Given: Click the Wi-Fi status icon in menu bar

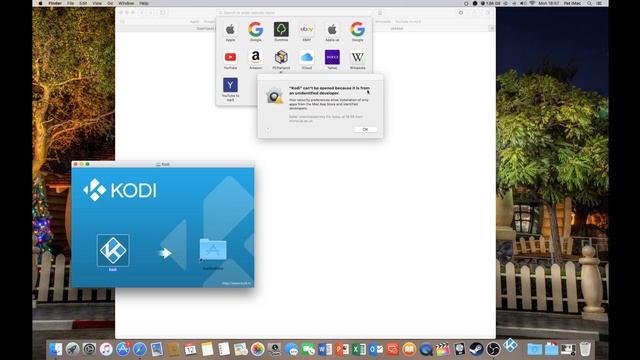Looking at the screenshot, I should tap(532, 3).
